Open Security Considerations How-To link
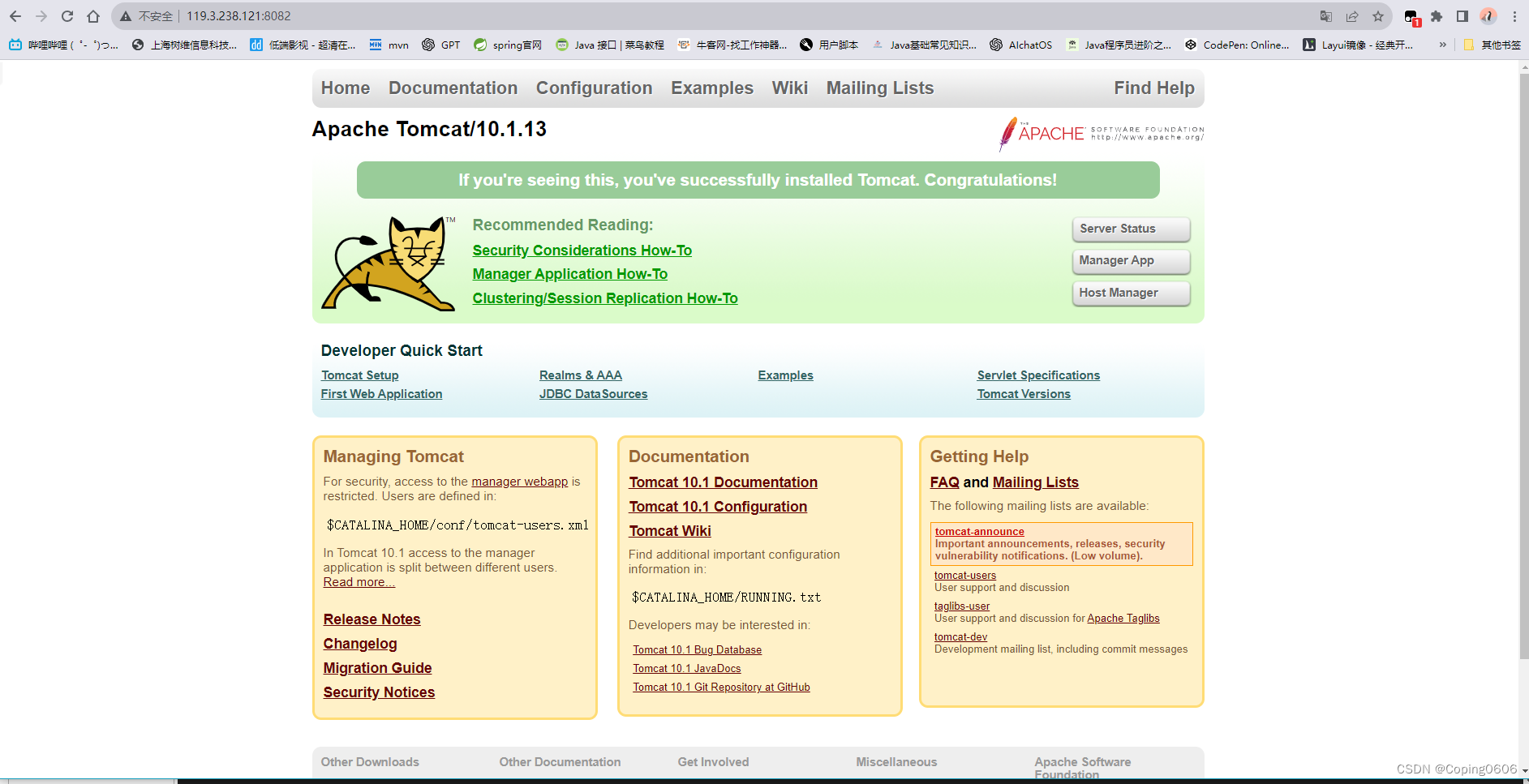The width and height of the screenshot is (1529, 784). click(x=582, y=251)
